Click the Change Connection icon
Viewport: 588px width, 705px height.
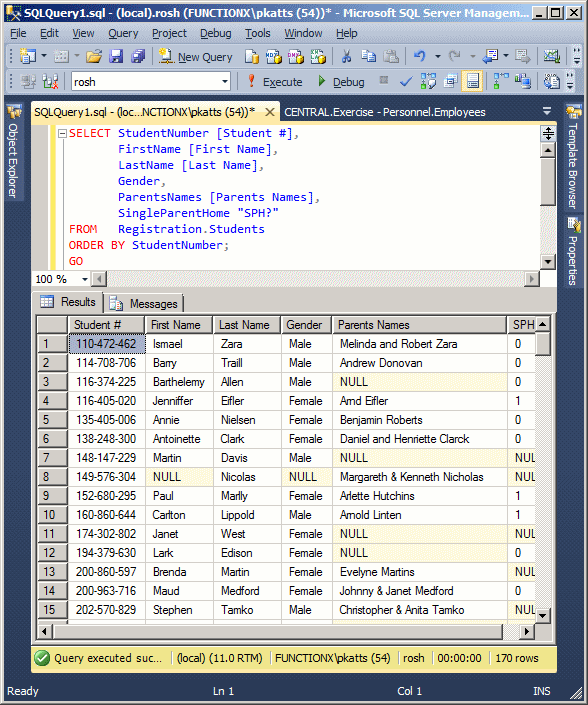tap(50, 81)
